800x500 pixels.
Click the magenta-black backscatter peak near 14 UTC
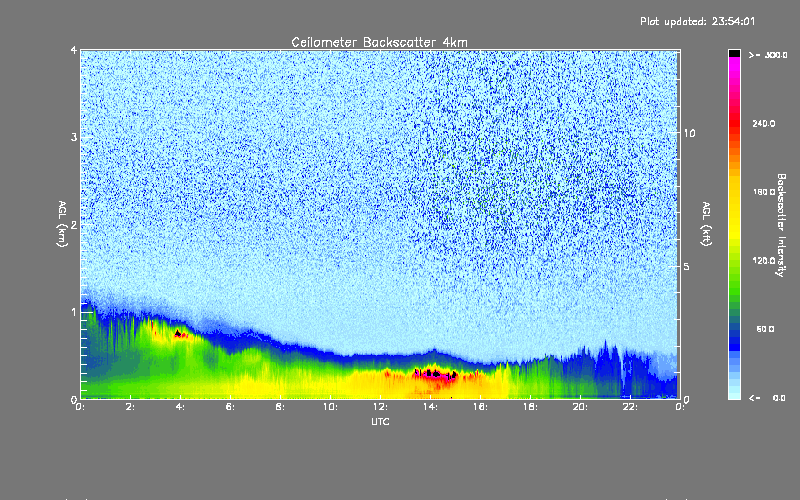tap(435, 374)
